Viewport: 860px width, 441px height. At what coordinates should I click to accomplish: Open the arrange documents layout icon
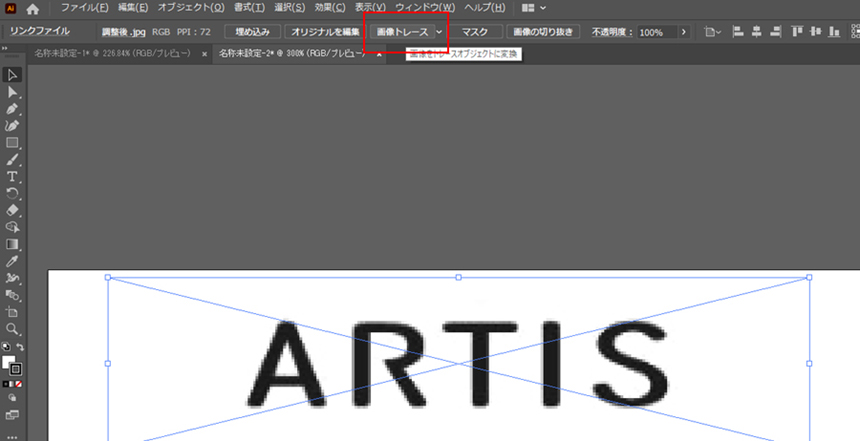tap(528, 8)
